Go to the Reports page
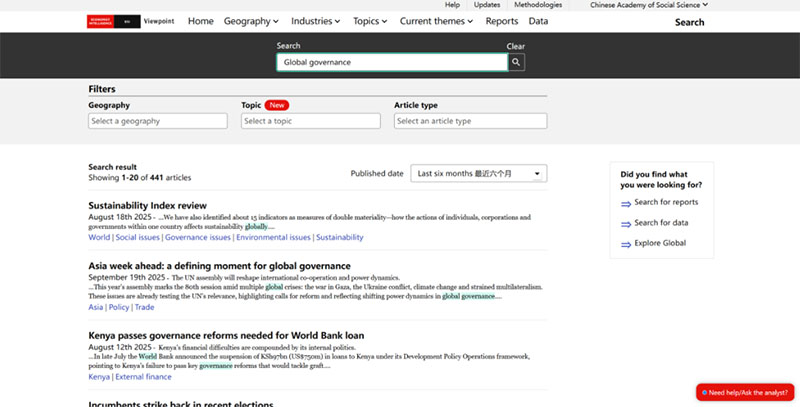This screenshot has height=407, width=800. tap(502, 21)
